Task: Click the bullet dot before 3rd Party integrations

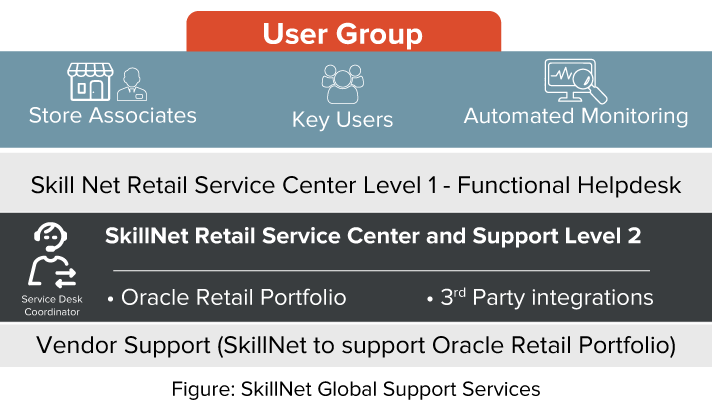Action: click(x=430, y=300)
